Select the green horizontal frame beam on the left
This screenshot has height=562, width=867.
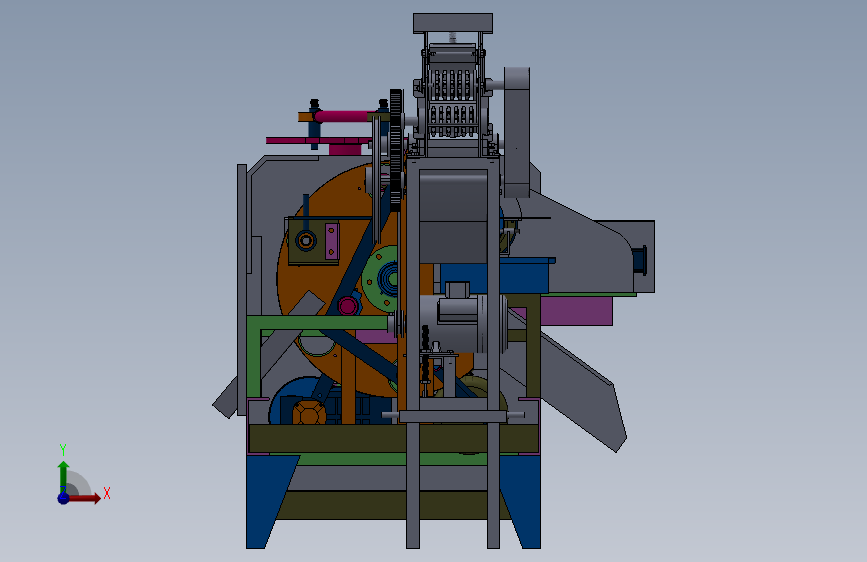pyautogui.click(x=318, y=322)
